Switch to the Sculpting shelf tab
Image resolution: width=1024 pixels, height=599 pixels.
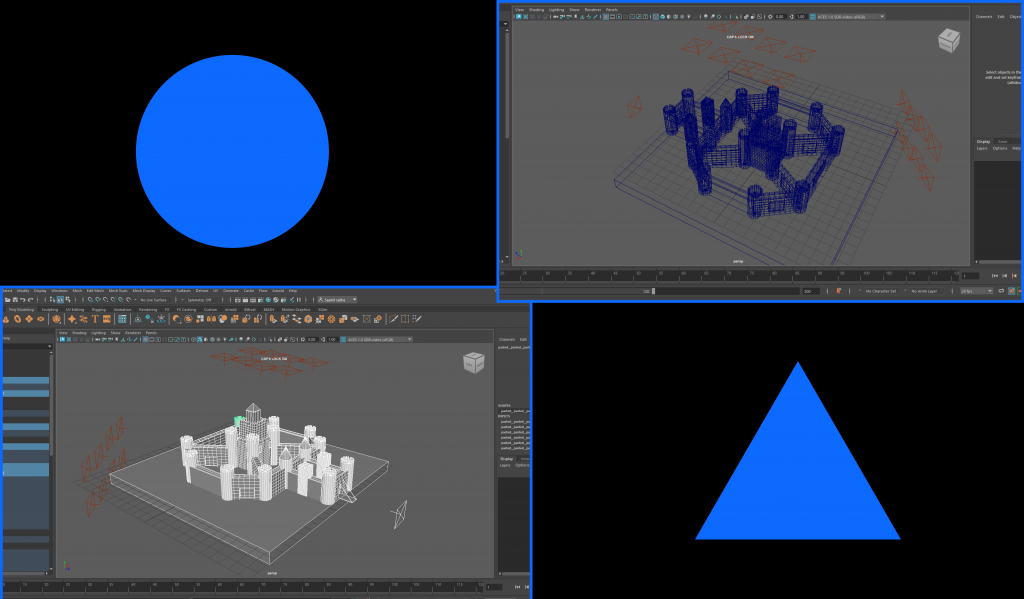pos(49,310)
